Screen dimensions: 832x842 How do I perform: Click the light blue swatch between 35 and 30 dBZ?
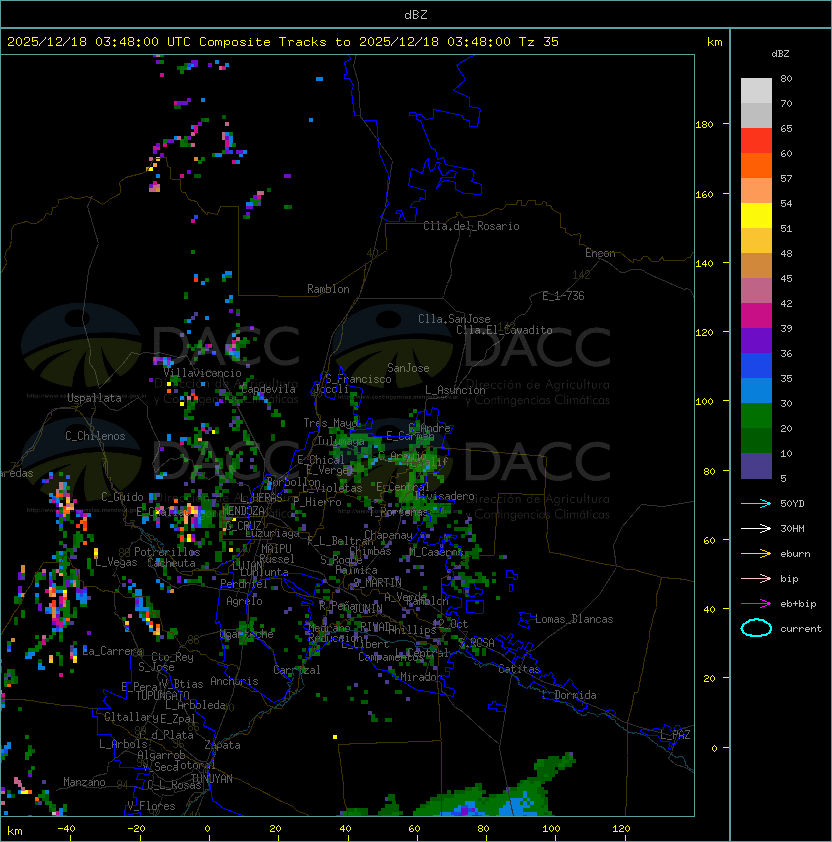(756, 391)
